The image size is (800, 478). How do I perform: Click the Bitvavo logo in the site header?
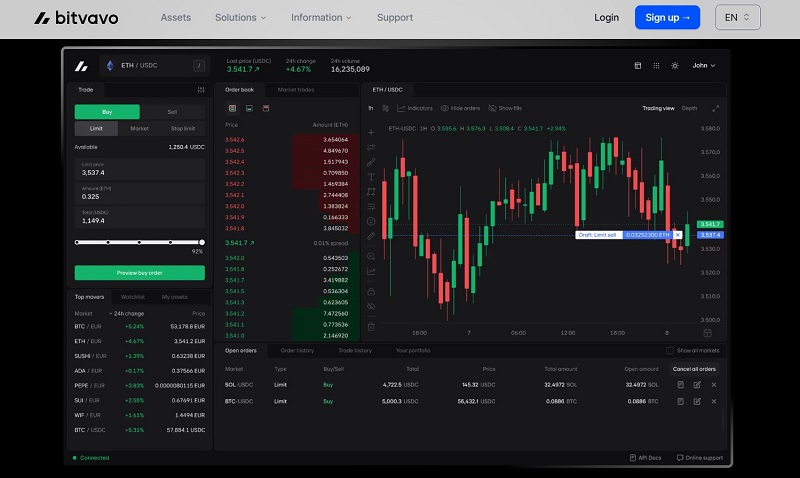tap(76, 18)
